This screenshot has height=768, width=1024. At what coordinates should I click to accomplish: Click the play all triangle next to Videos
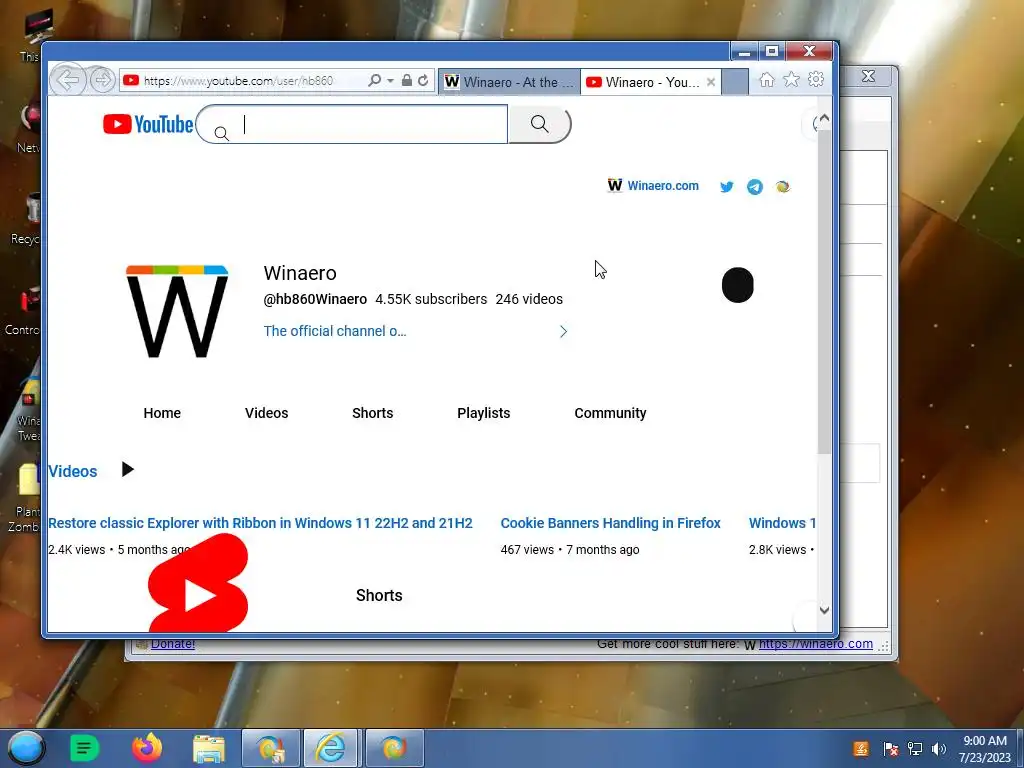[x=128, y=470]
